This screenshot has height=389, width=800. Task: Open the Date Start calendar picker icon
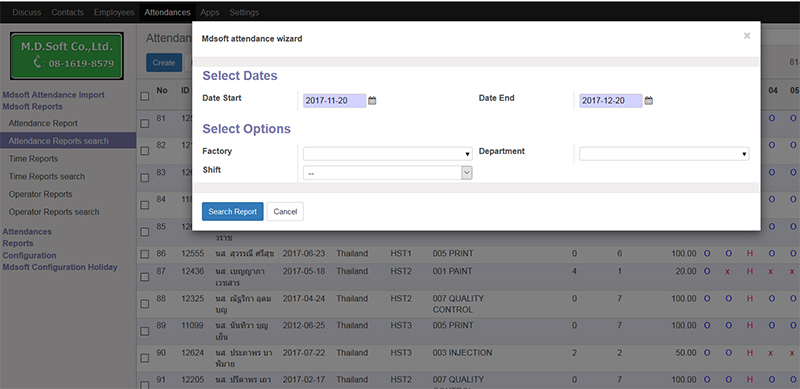pyautogui.click(x=372, y=101)
